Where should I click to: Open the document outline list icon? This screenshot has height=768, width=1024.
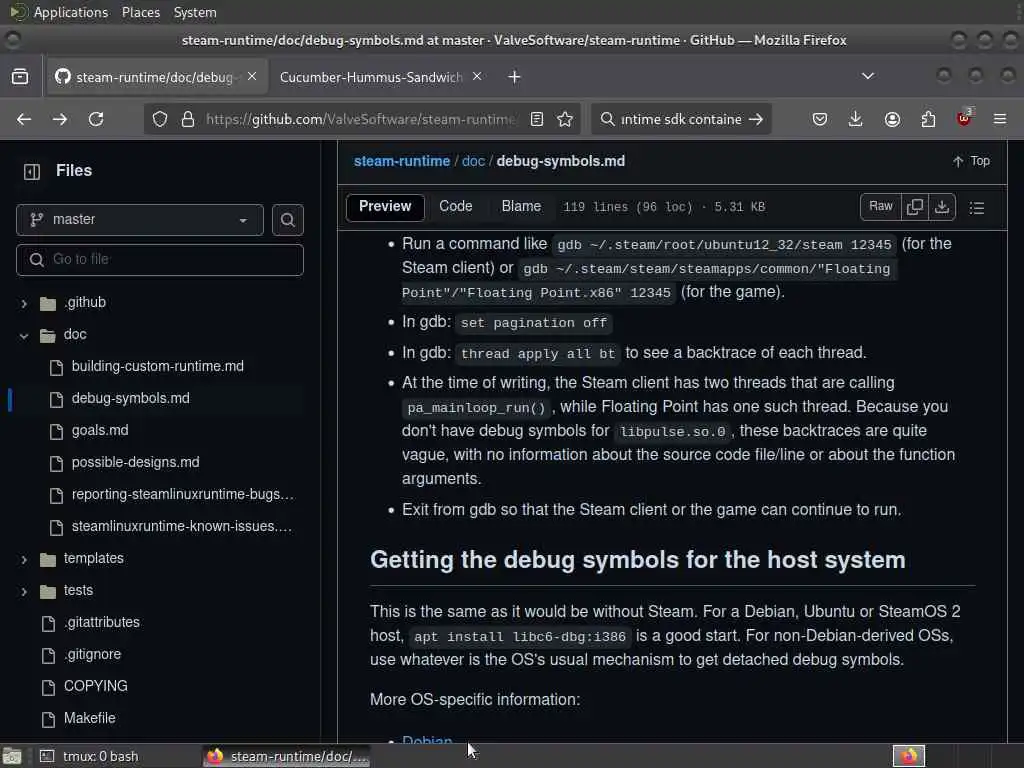tap(977, 208)
